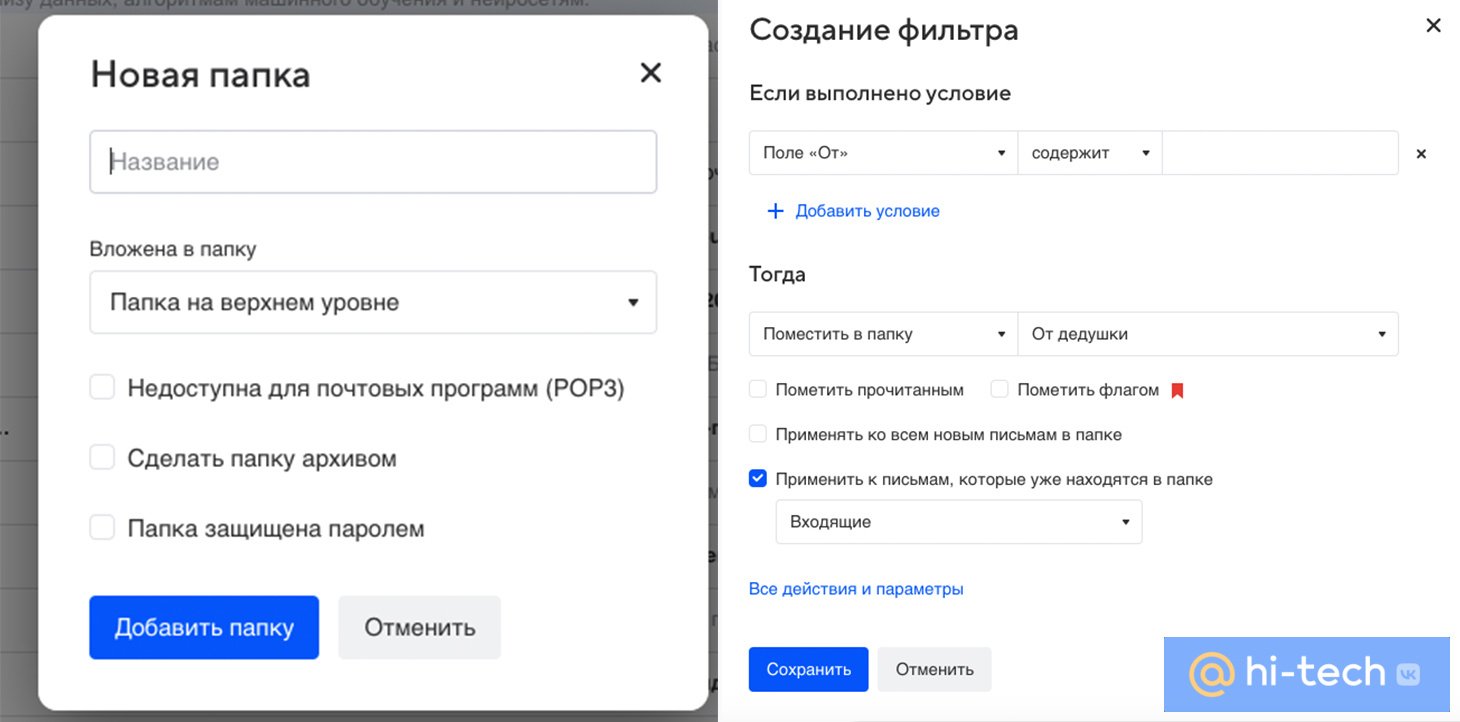Close the Создание фильтра panel with X
Image resolution: width=1460 pixels, height=722 pixels.
point(1433,26)
